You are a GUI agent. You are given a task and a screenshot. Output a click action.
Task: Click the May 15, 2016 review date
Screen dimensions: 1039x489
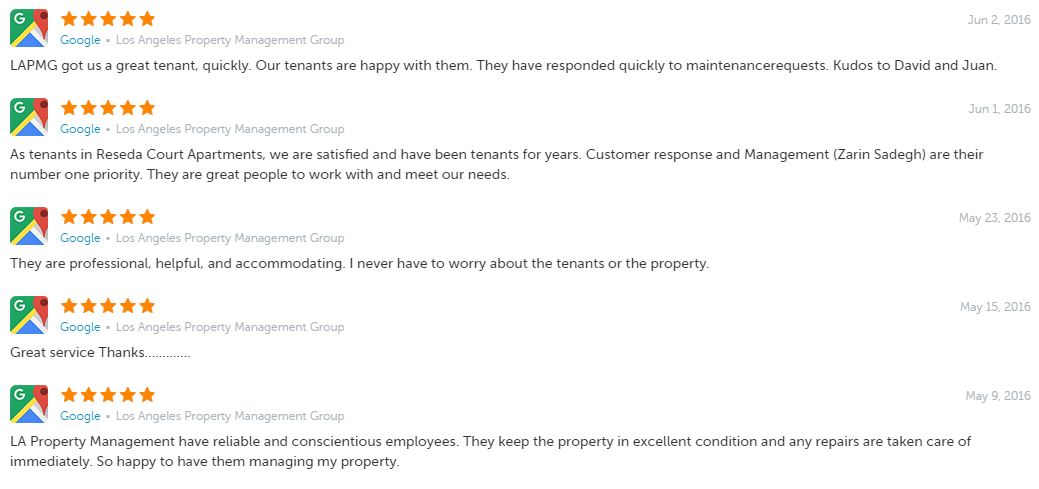(x=995, y=307)
